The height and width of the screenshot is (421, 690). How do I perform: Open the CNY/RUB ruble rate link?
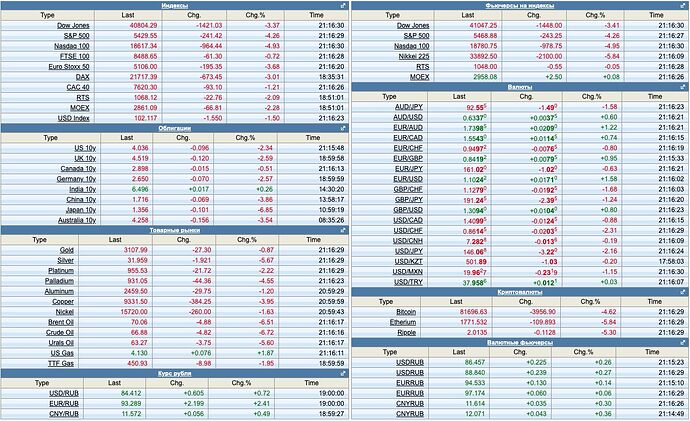(x=64, y=414)
